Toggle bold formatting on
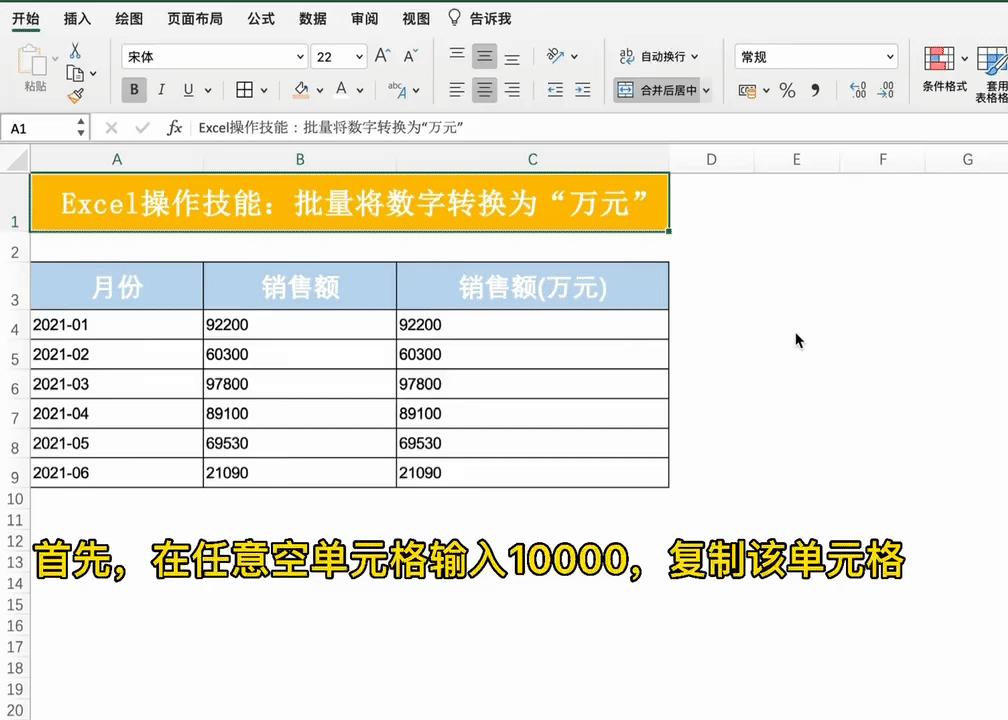Viewport: 1008px width, 720px height. click(x=134, y=89)
